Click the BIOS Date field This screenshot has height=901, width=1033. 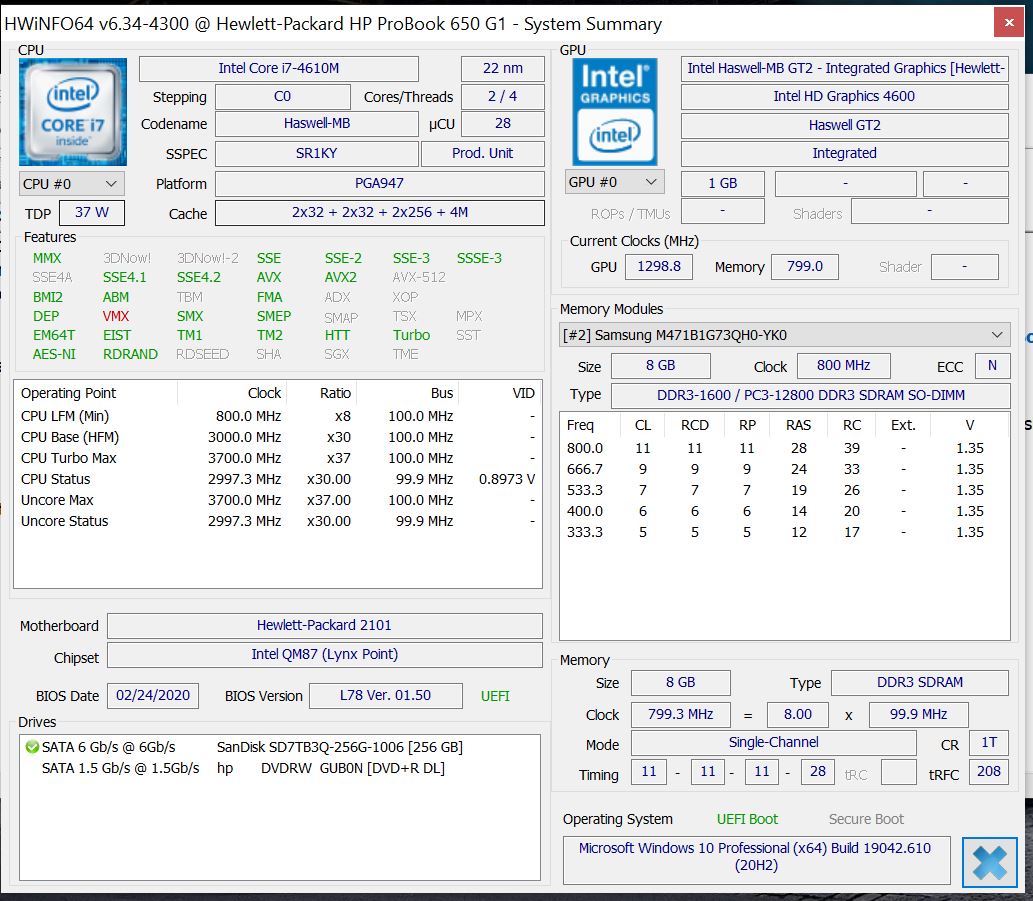point(152,695)
